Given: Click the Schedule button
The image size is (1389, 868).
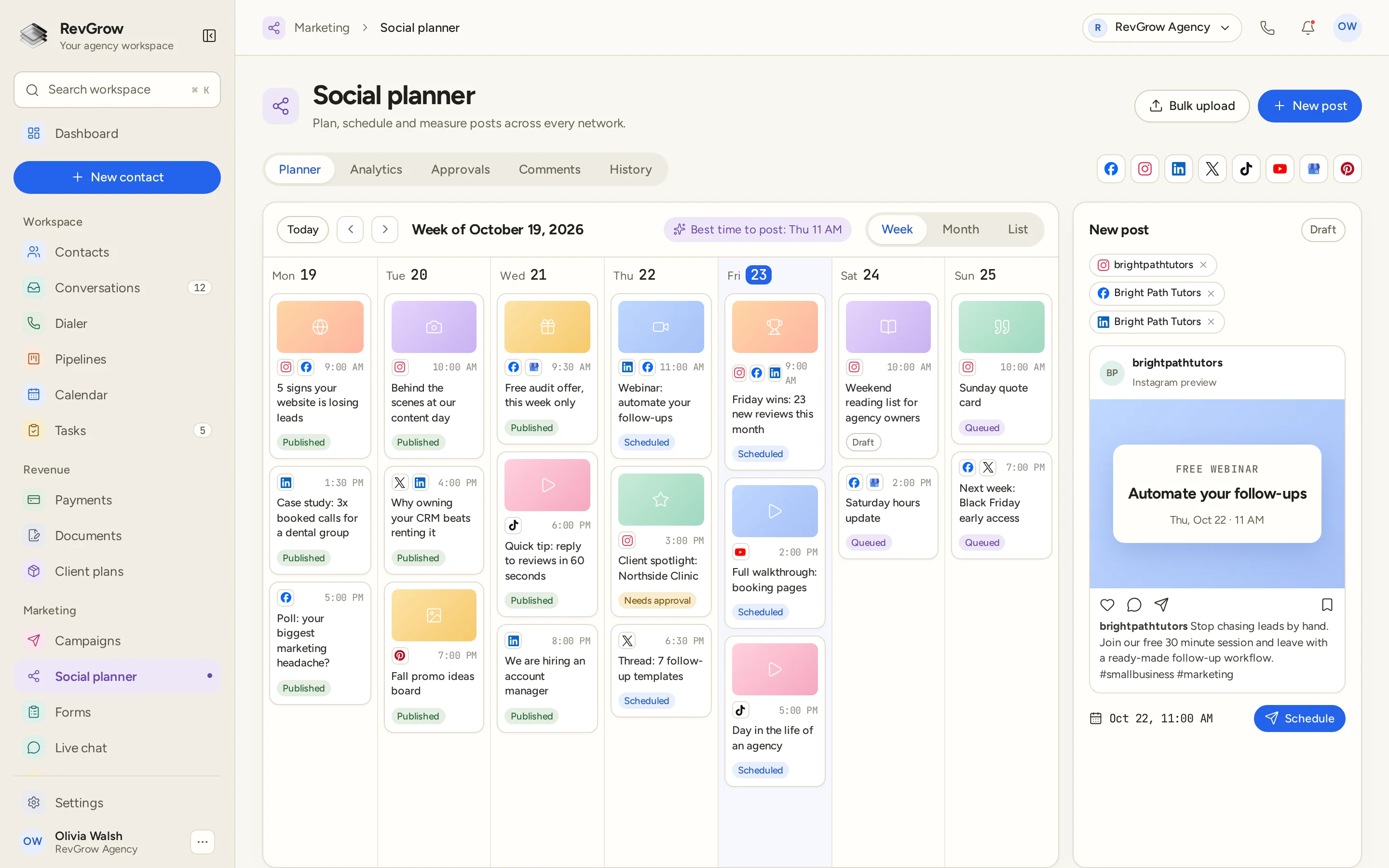Looking at the screenshot, I should (1299, 718).
